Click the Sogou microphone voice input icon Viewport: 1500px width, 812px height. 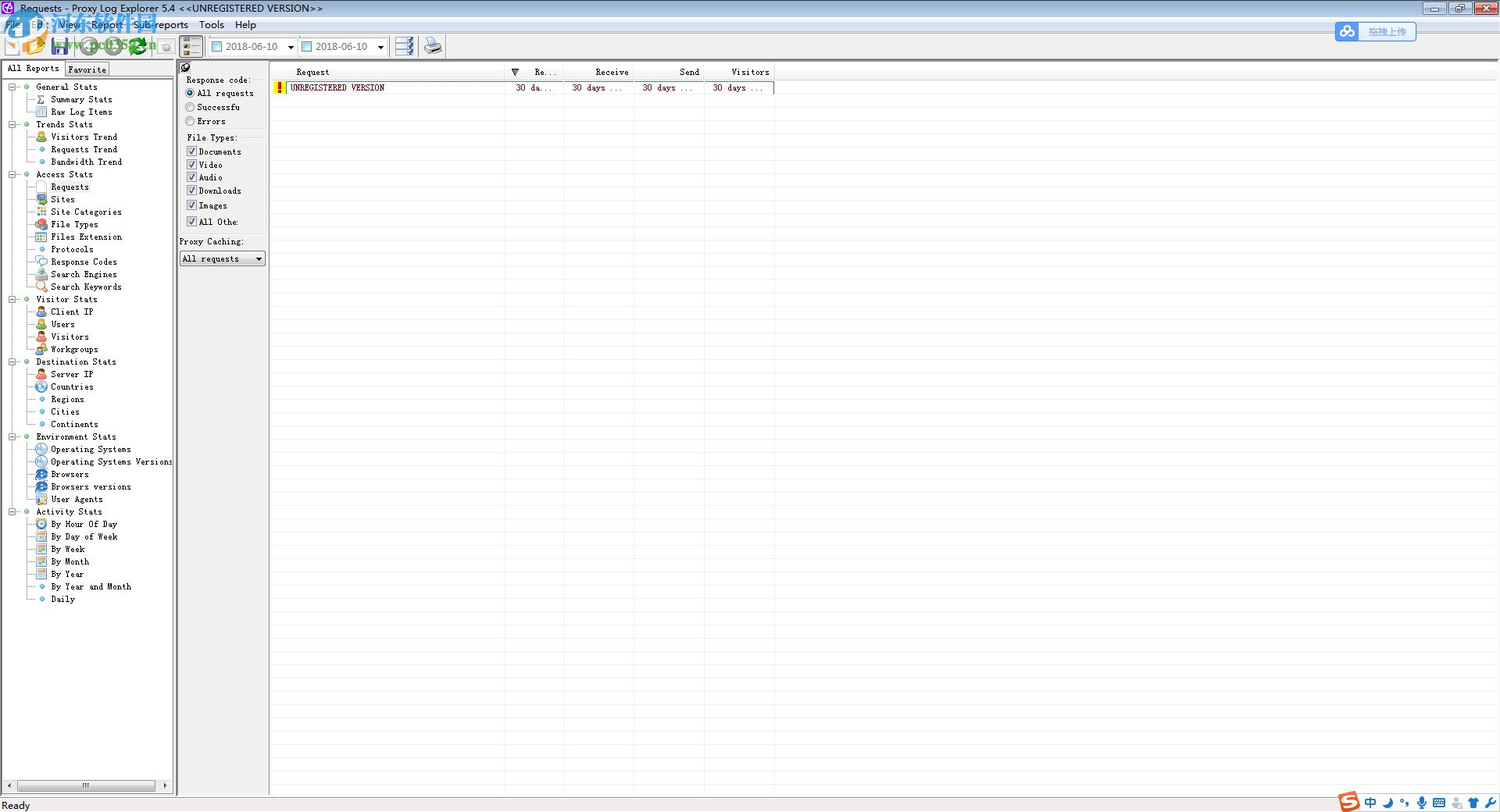tap(1421, 803)
